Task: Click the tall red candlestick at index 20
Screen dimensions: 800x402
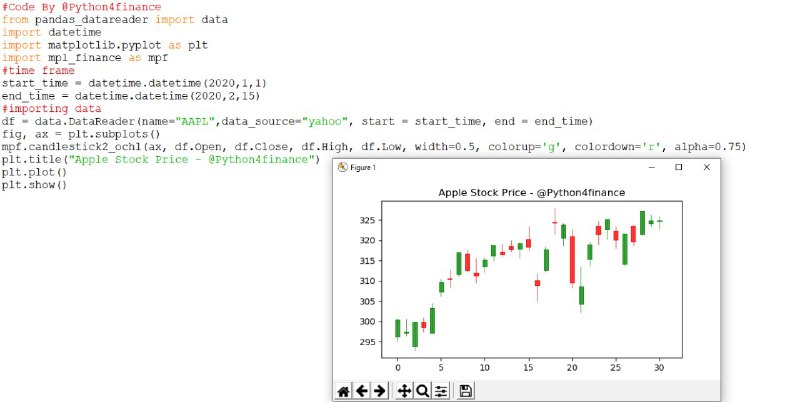Action: pyautogui.click(x=572, y=259)
